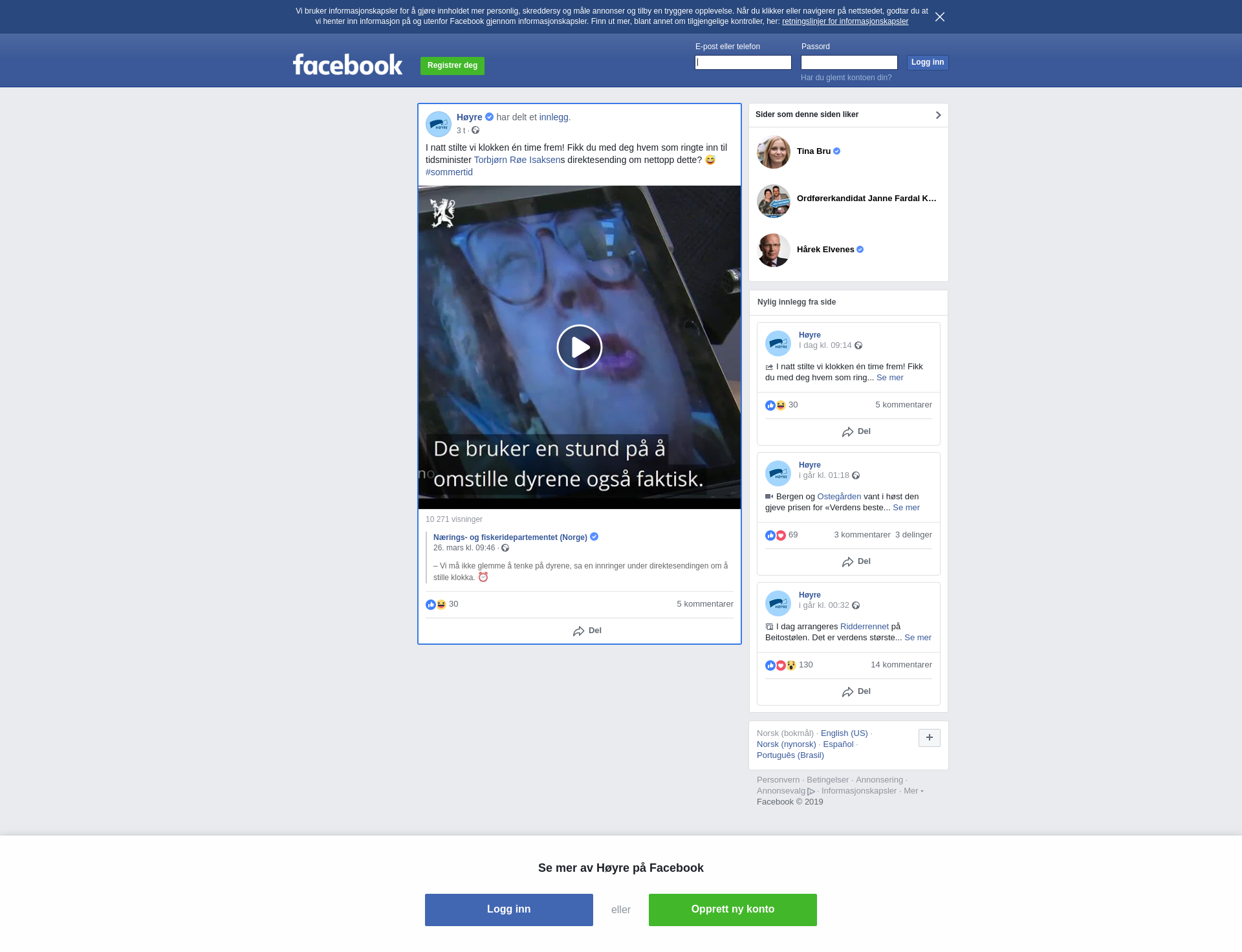Click reactions on the Ridderrennet post

pyautogui.click(x=780, y=665)
